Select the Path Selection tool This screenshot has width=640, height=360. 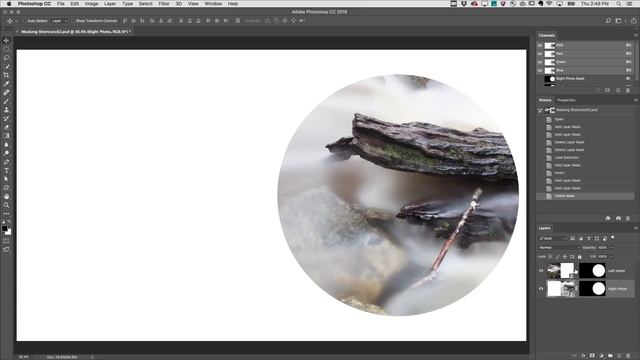click(x=6, y=179)
